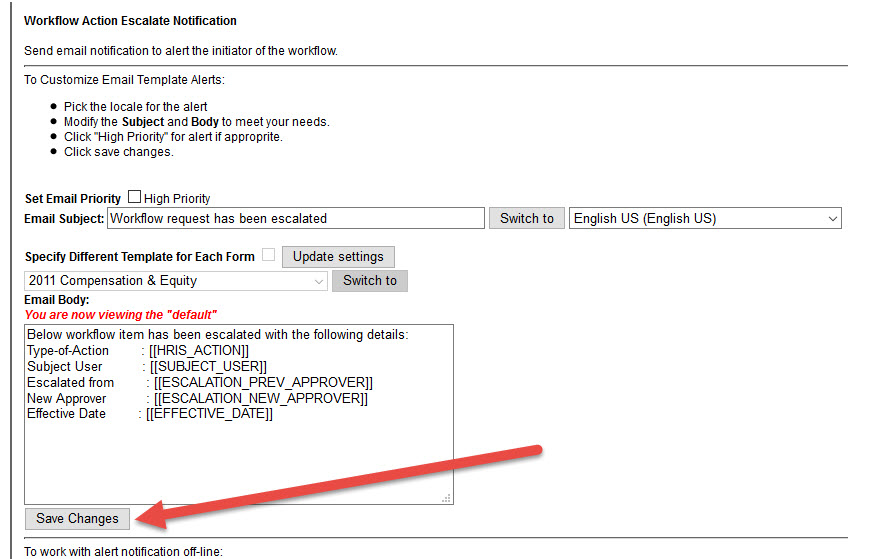This screenshot has width=893, height=559.
Task: Click Switch to beside locale dropdown
Action: click(527, 218)
